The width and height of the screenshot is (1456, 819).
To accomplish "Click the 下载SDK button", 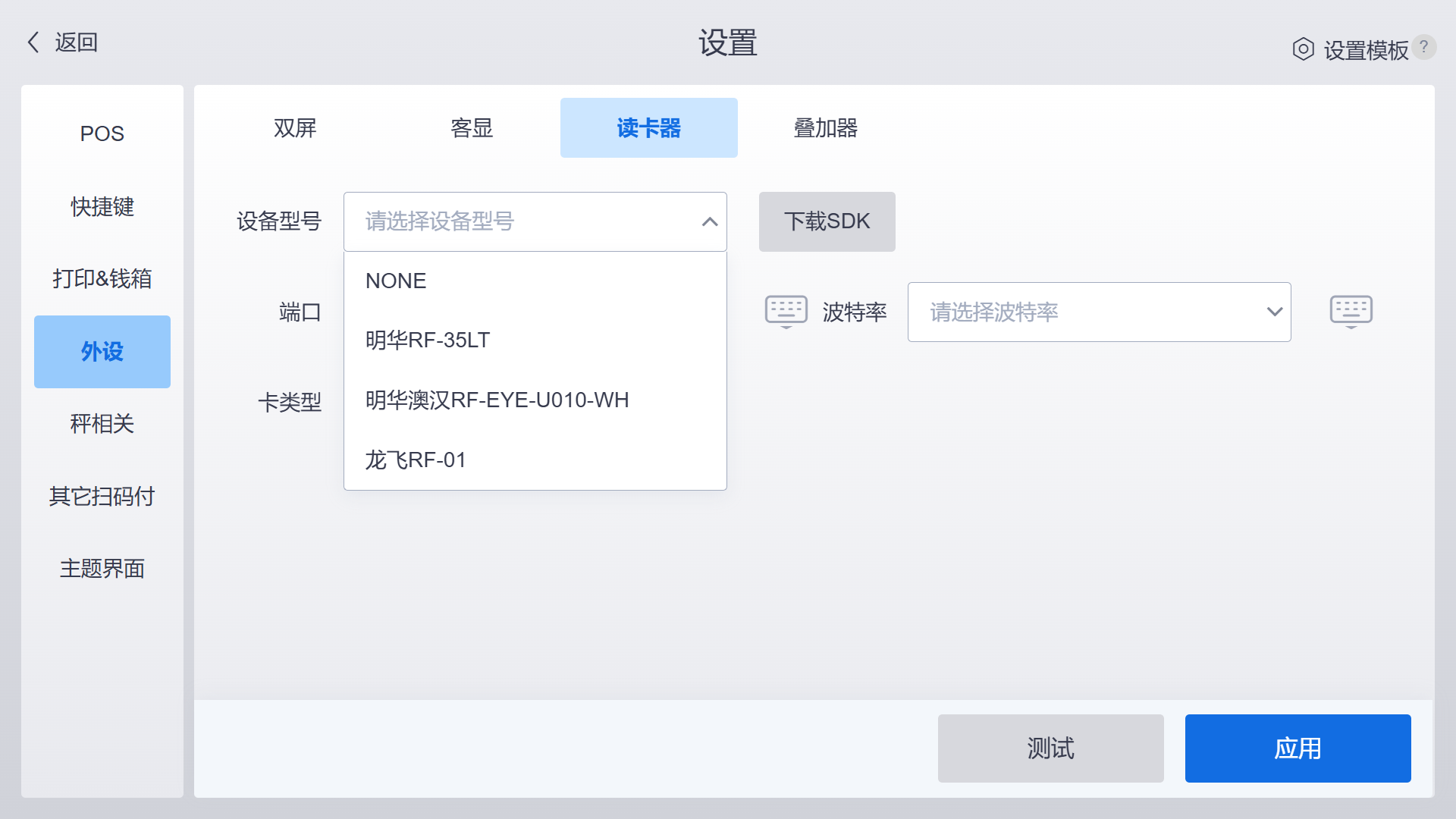I will (827, 221).
